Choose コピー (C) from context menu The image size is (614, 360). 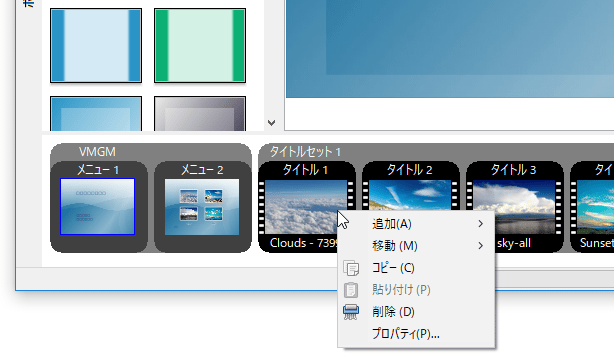416,268
